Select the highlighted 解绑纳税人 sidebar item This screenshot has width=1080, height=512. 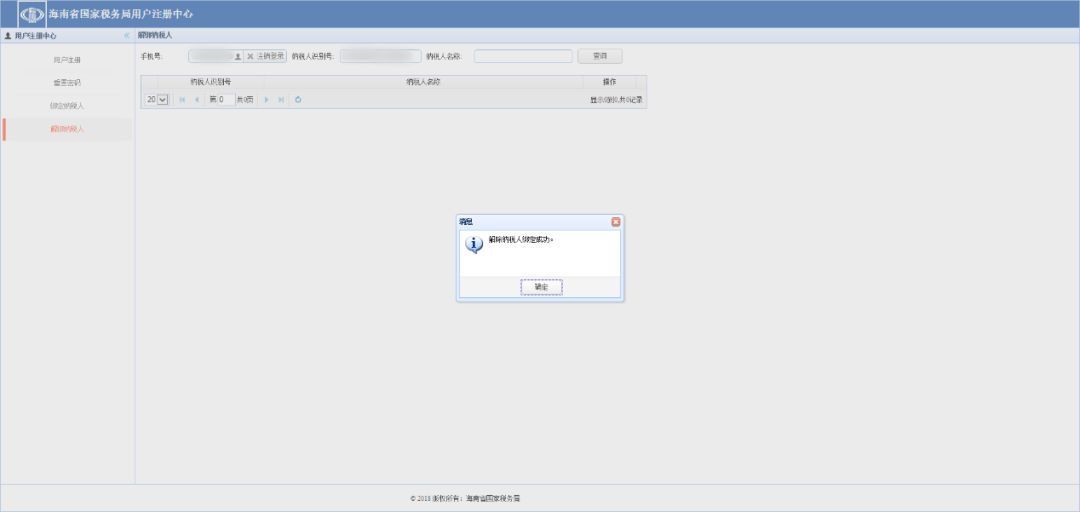(67, 129)
